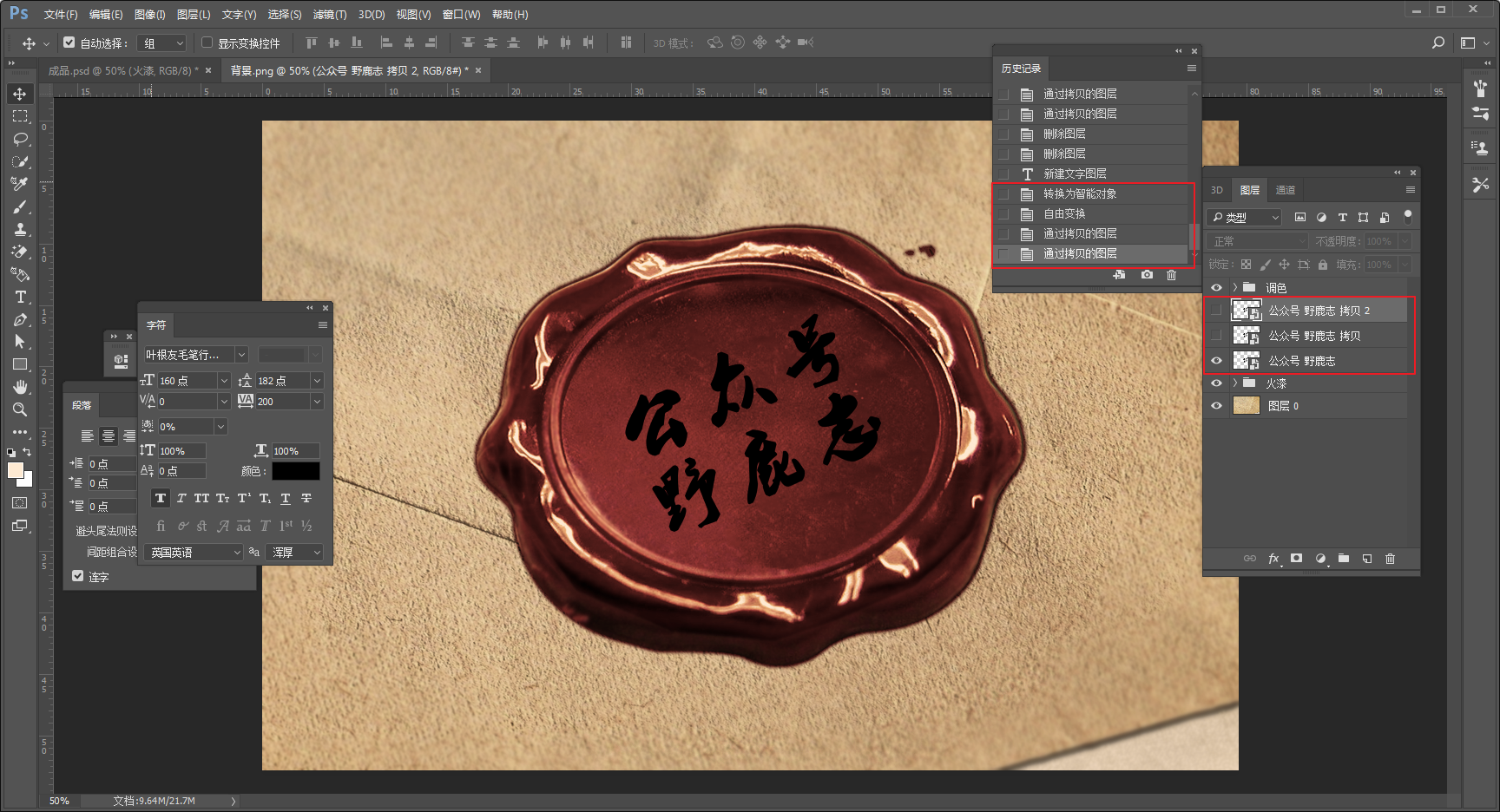Select the Rectangle shape tool
This screenshot has height=812, width=1500.
pos(20,364)
